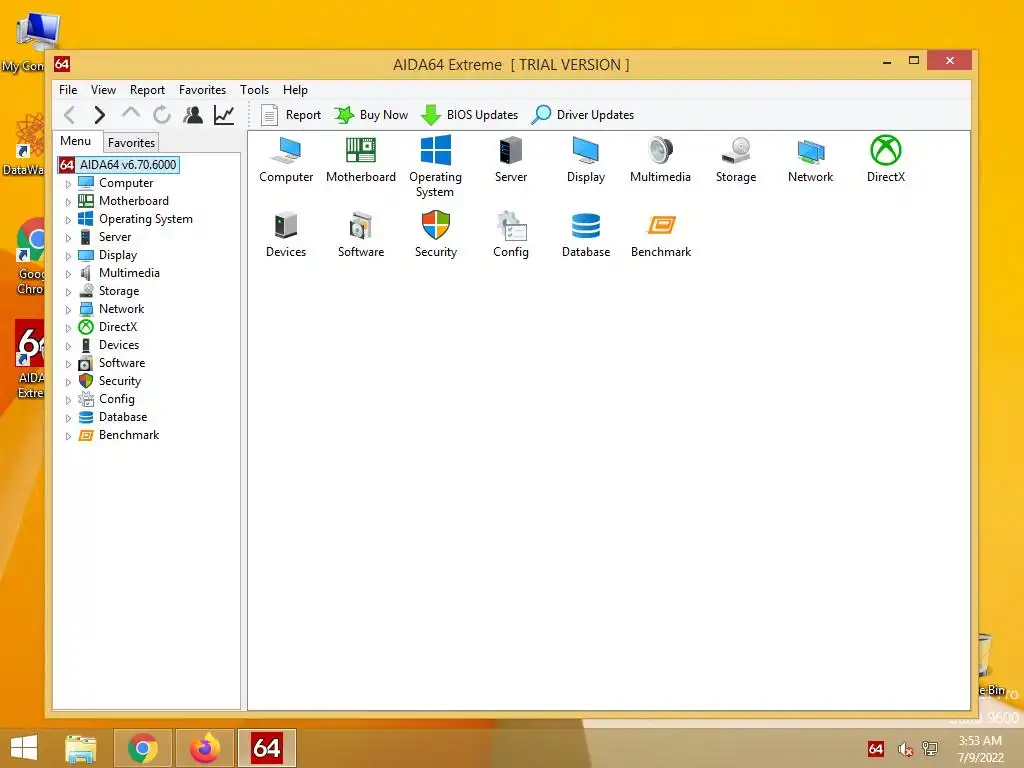Image resolution: width=1024 pixels, height=768 pixels.
Task: Click the user profile toolbar icon
Action: (x=193, y=115)
